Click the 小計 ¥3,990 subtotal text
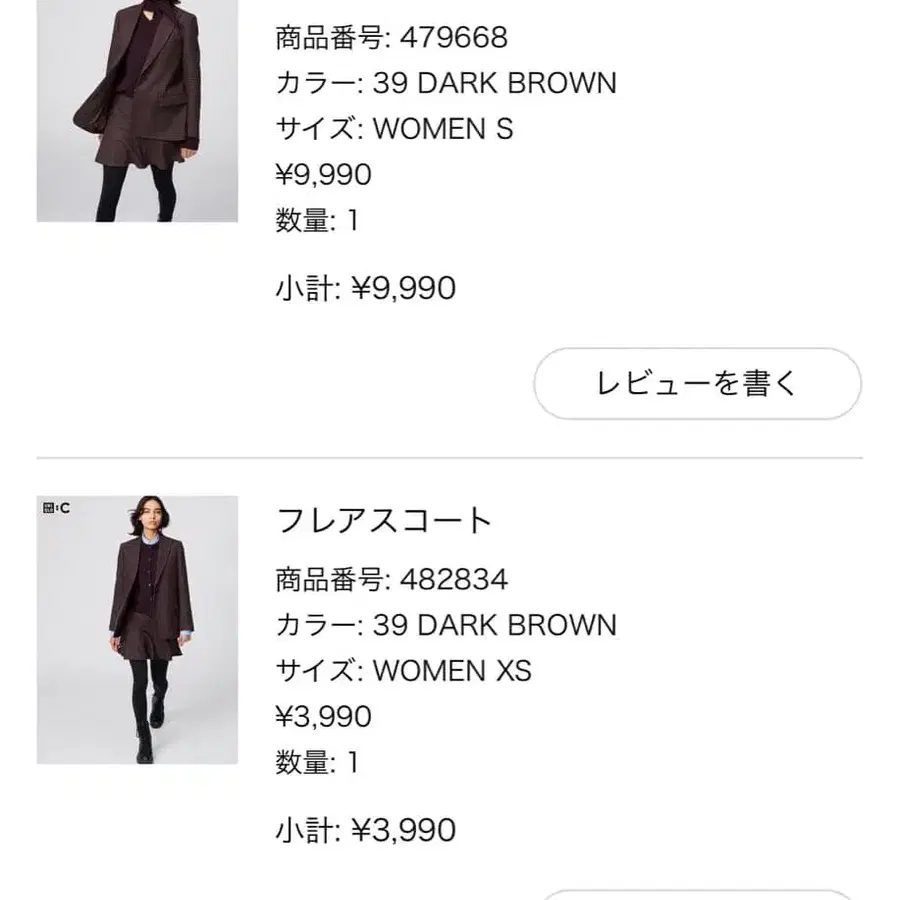This screenshot has height=900, width=900. [x=364, y=829]
